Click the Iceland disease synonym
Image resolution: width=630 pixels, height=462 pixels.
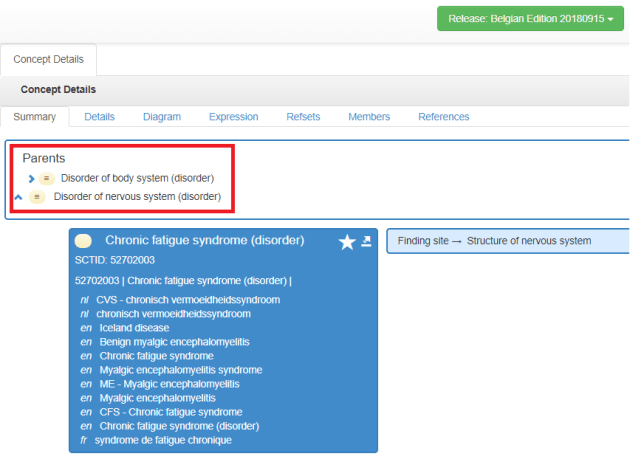[x=134, y=328]
